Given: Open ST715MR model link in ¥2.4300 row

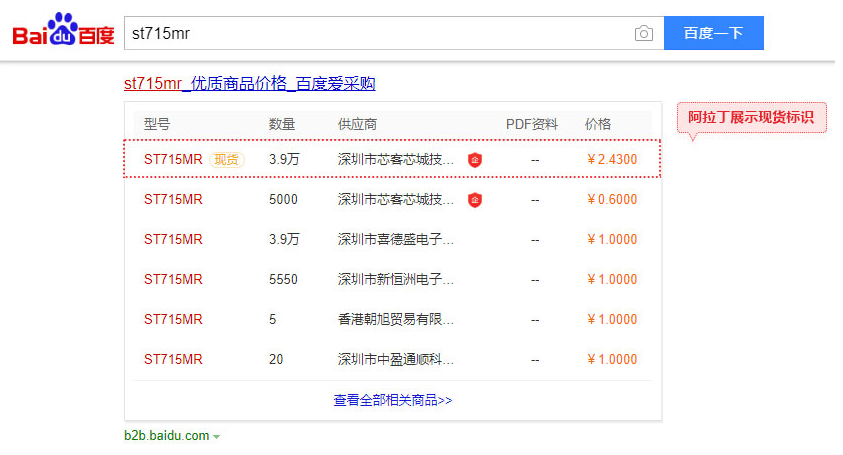Looking at the screenshot, I should pyautogui.click(x=173, y=160).
